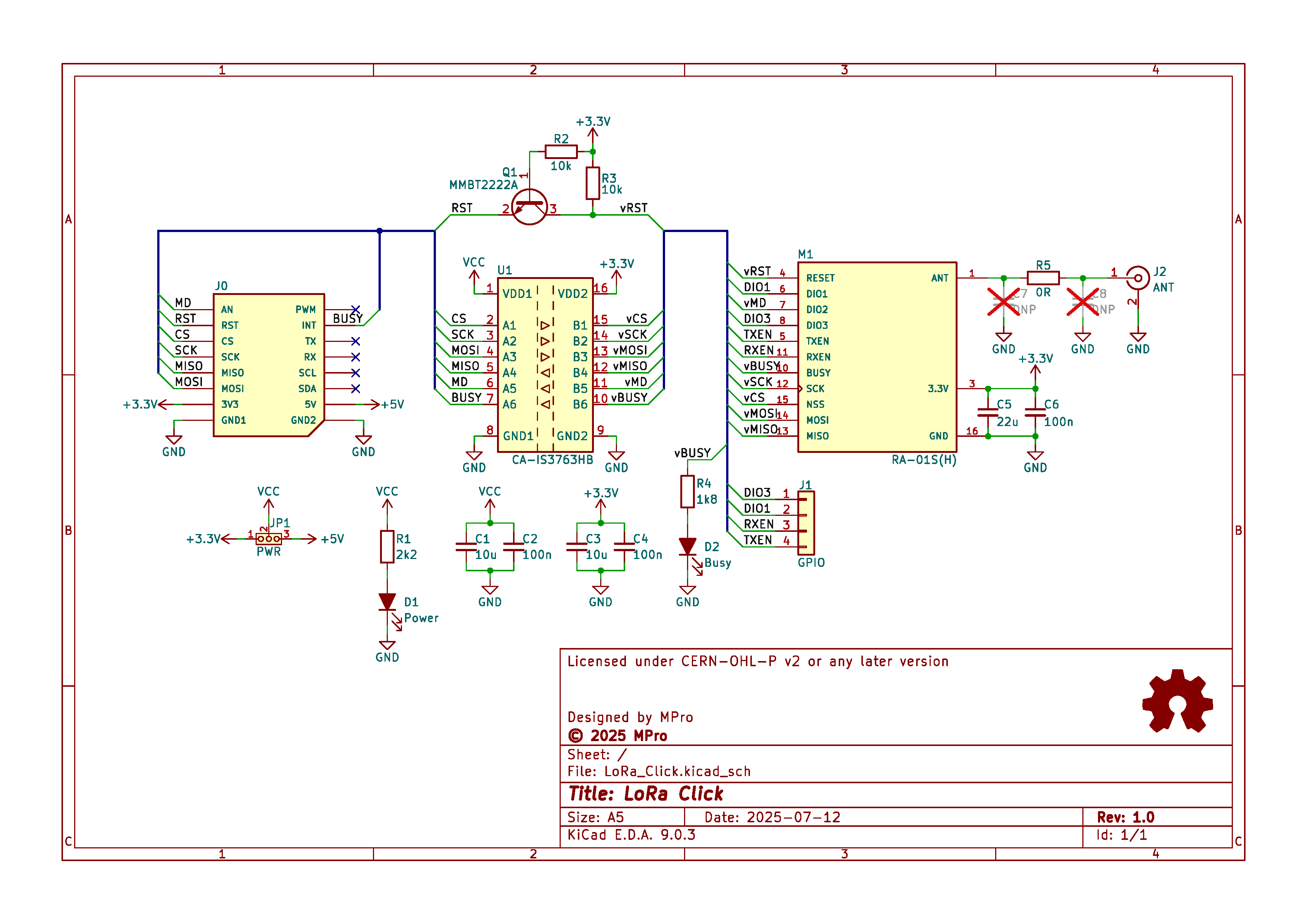Select the J1 GPIO header symbol

806,523
